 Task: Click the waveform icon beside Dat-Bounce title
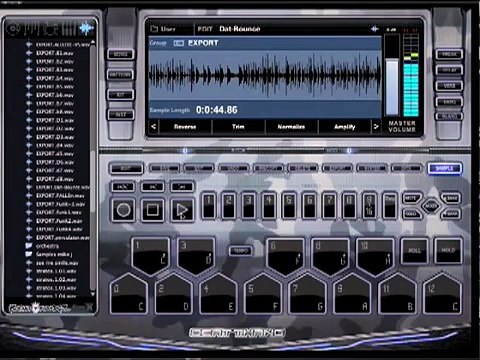point(374,29)
